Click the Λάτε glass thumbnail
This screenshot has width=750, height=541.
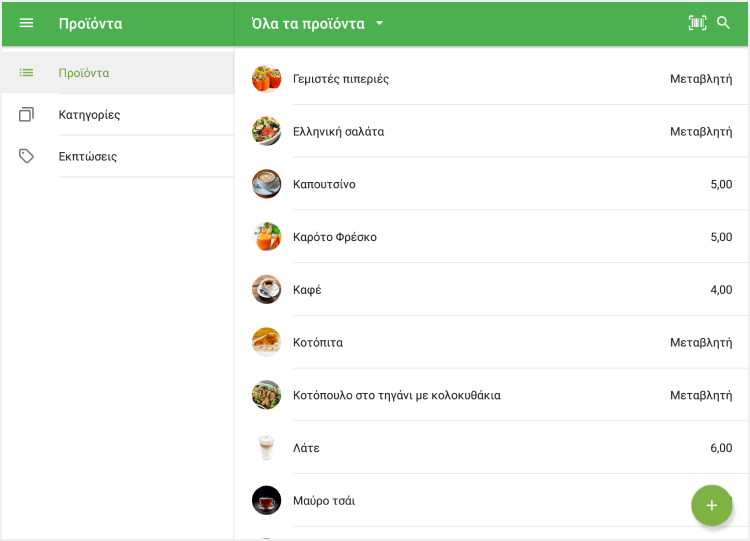click(x=266, y=448)
